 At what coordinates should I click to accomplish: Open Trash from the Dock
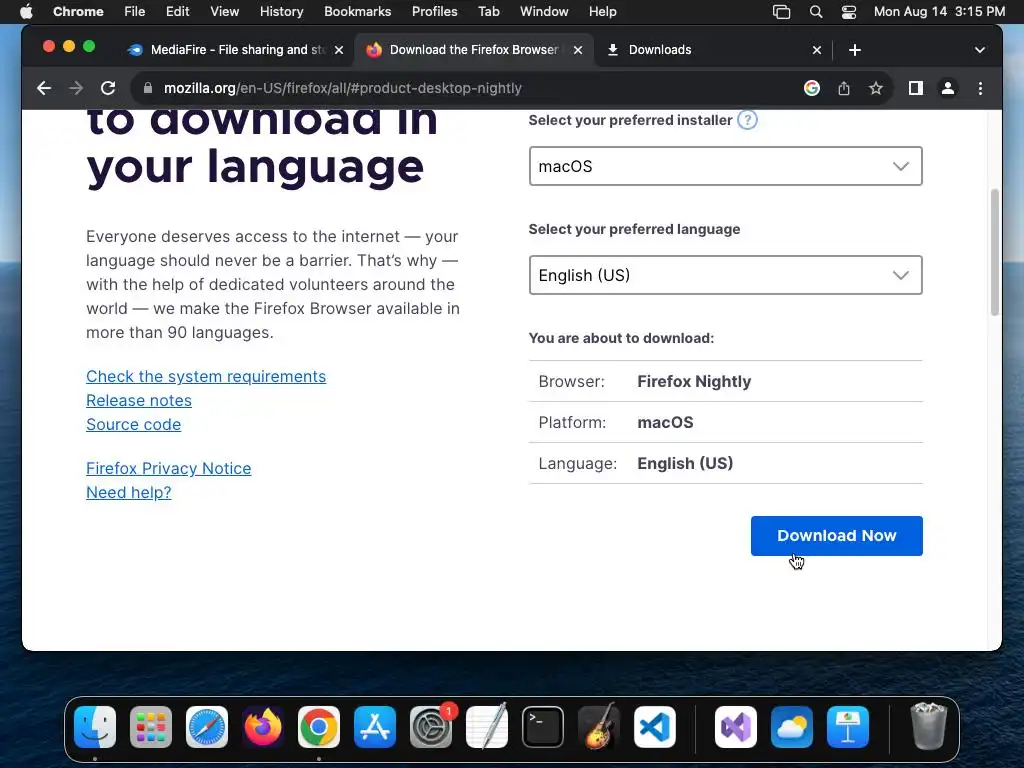coord(928,726)
